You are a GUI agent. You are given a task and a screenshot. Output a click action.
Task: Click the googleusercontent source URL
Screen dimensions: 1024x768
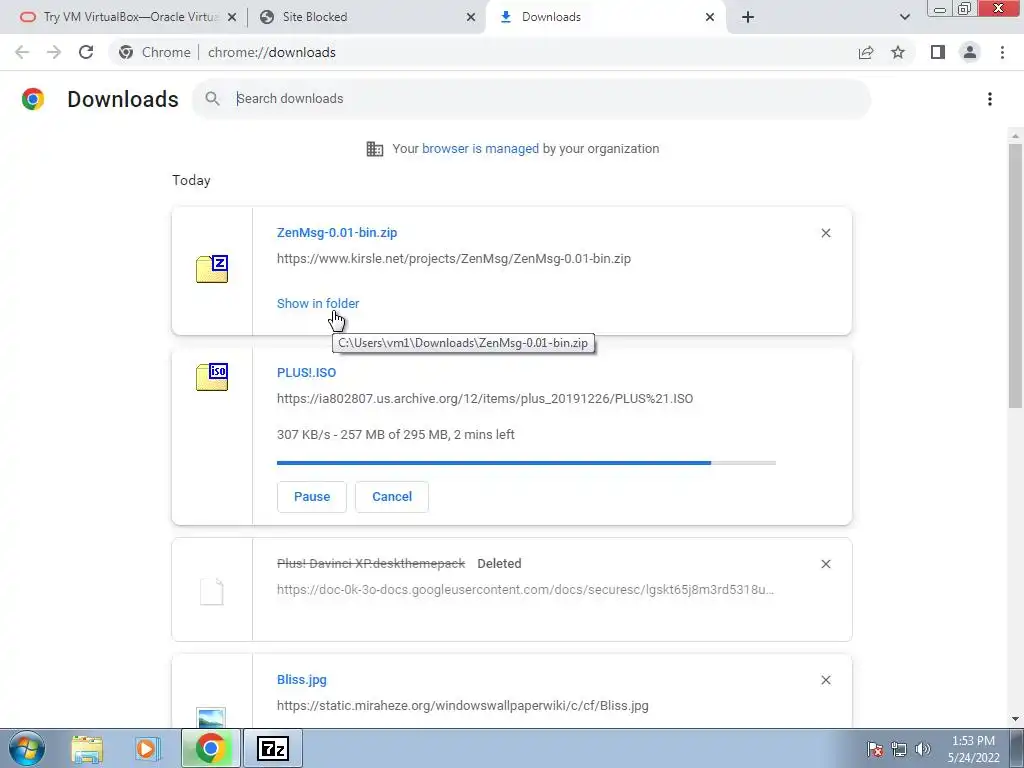(526, 590)
